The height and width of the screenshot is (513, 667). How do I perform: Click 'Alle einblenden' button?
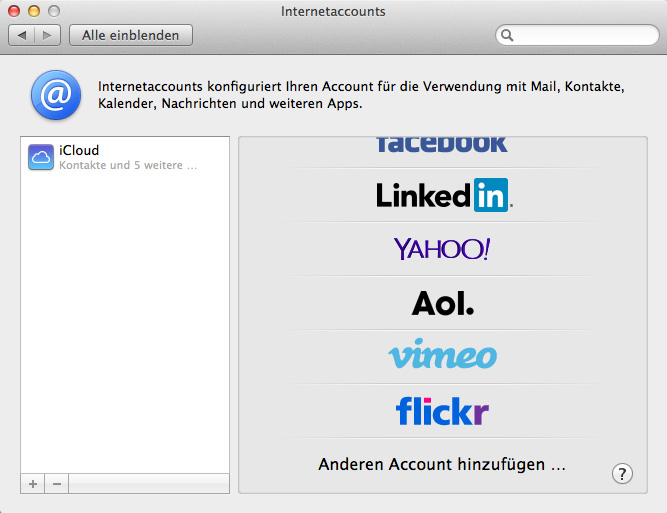(x=131, y=35)
